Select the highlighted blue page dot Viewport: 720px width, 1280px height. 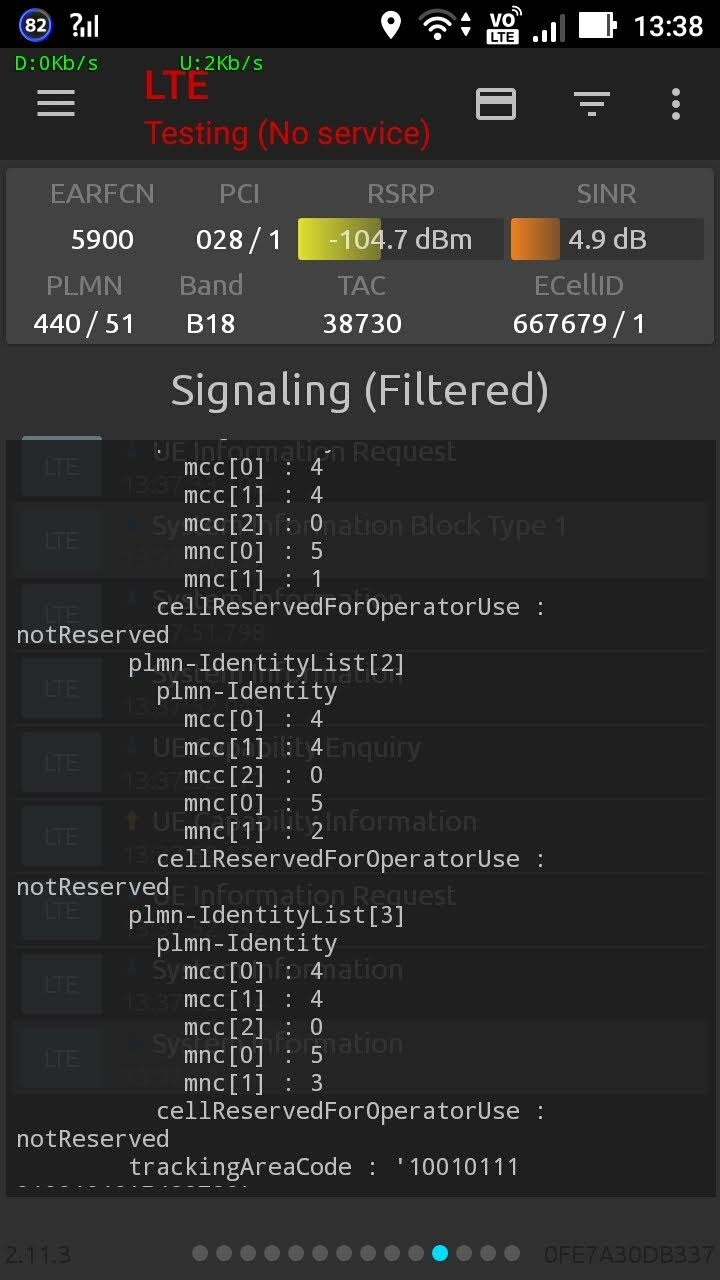pos(440,1253)
